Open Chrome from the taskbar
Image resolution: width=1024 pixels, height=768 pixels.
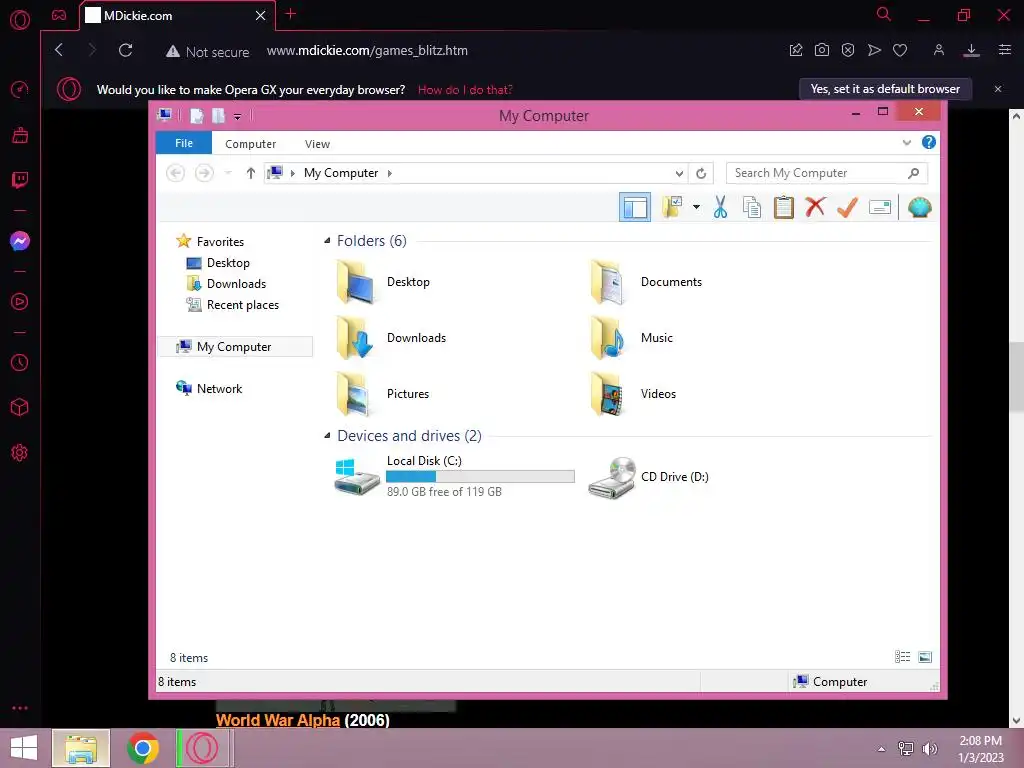tap(143, 748)
